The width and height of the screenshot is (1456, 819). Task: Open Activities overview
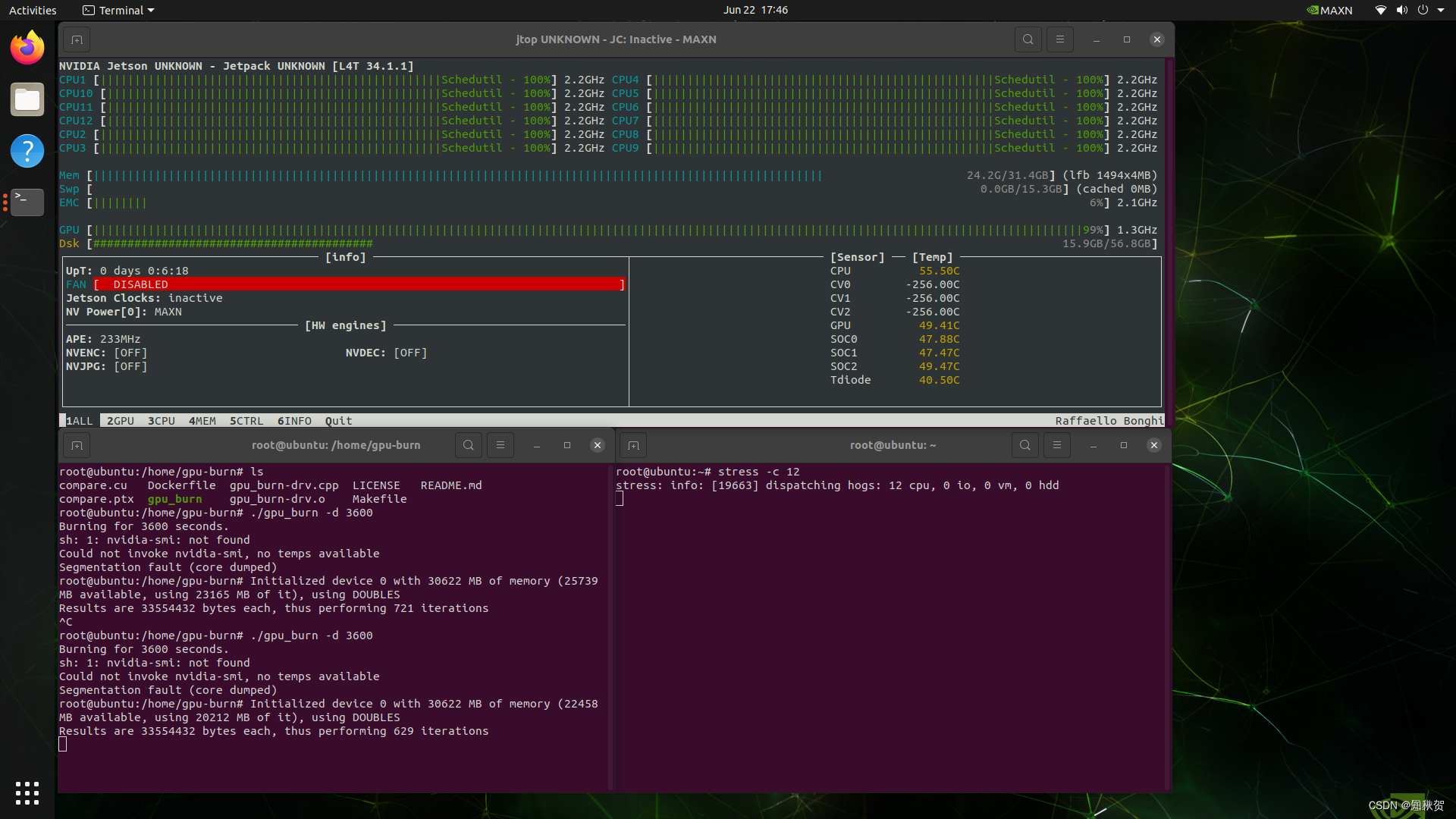(33, 11)
